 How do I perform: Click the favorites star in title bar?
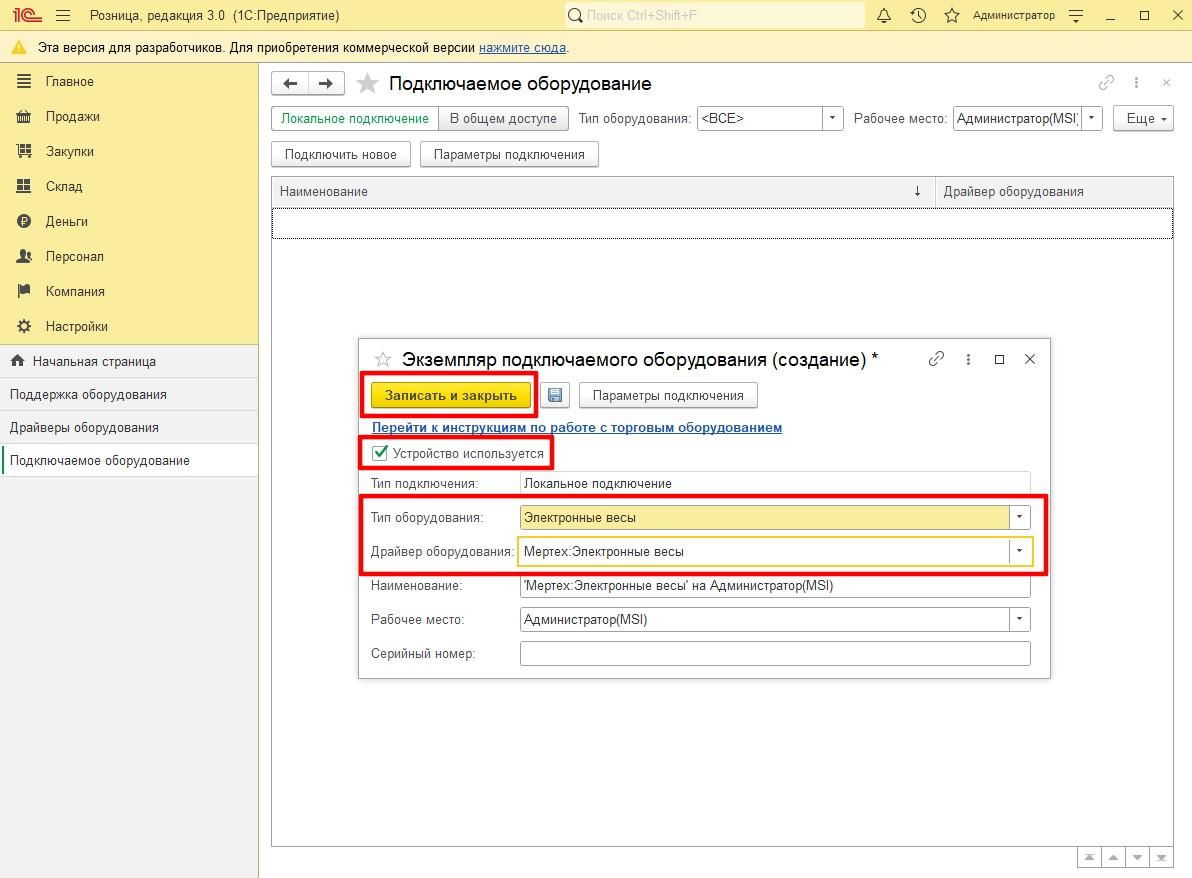[951, 16]
